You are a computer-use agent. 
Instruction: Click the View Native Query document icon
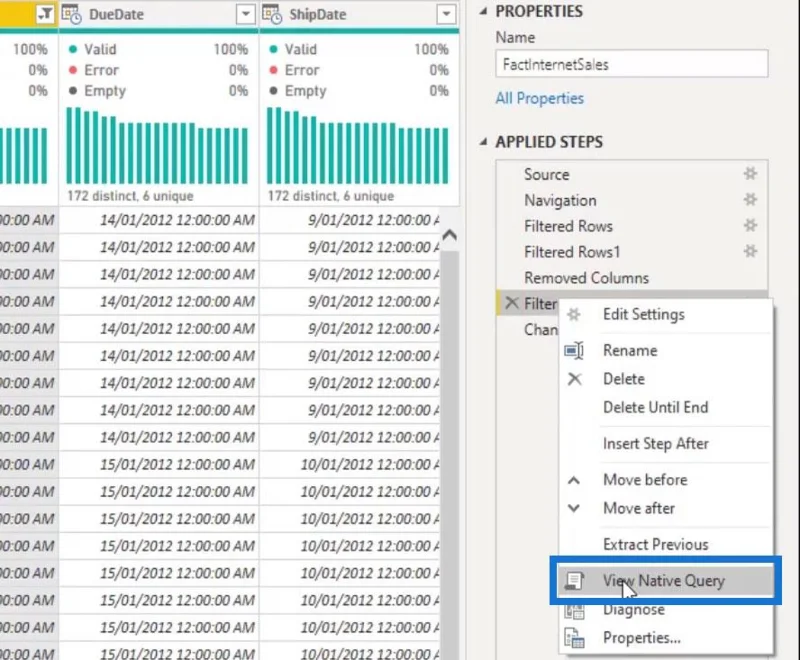574,581
